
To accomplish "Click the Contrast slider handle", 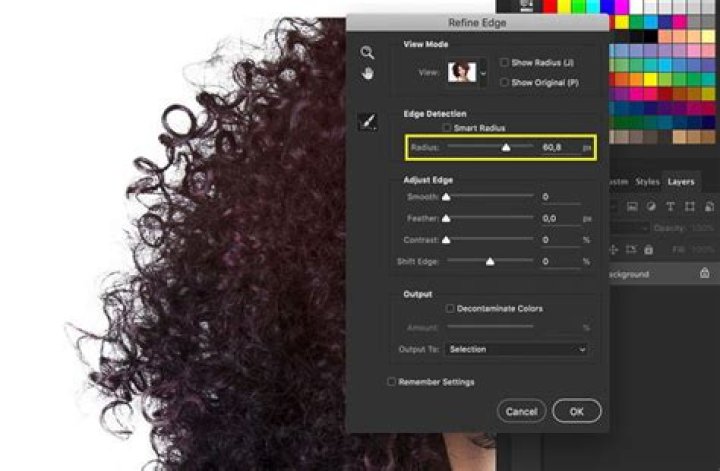I will point(446,240).
